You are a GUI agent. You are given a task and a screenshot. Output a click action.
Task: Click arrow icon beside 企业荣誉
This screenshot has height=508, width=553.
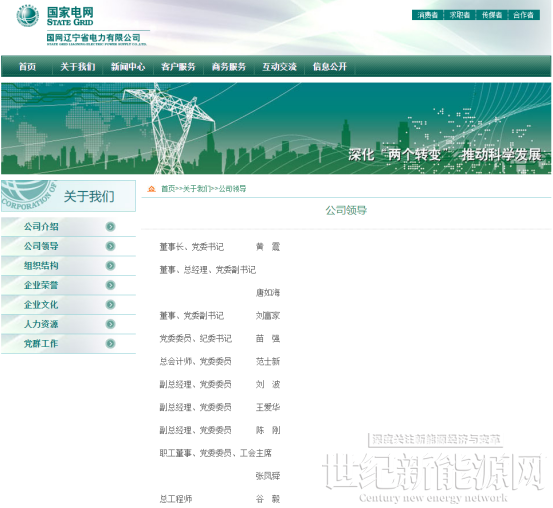click(x=110, y=285)
